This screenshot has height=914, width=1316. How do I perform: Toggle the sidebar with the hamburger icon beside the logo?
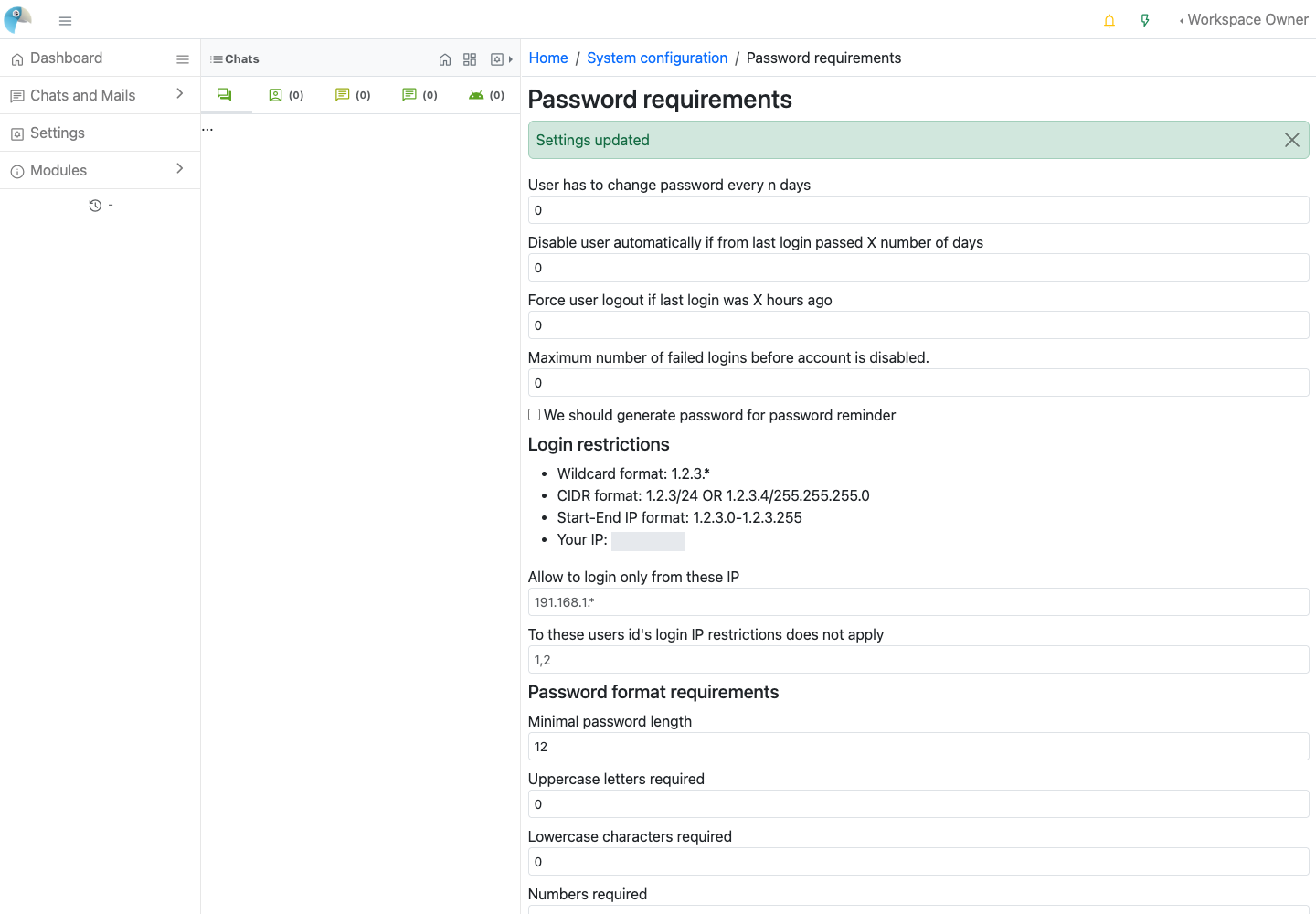click(65, 20)
